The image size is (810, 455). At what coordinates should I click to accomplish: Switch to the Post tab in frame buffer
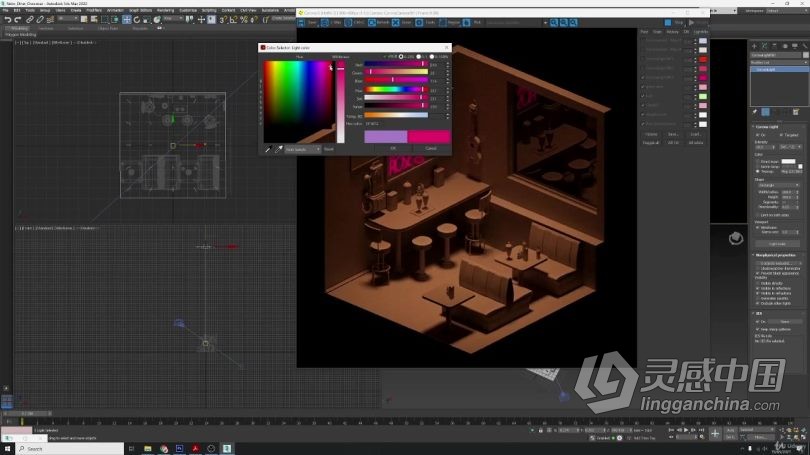(644, 32)
